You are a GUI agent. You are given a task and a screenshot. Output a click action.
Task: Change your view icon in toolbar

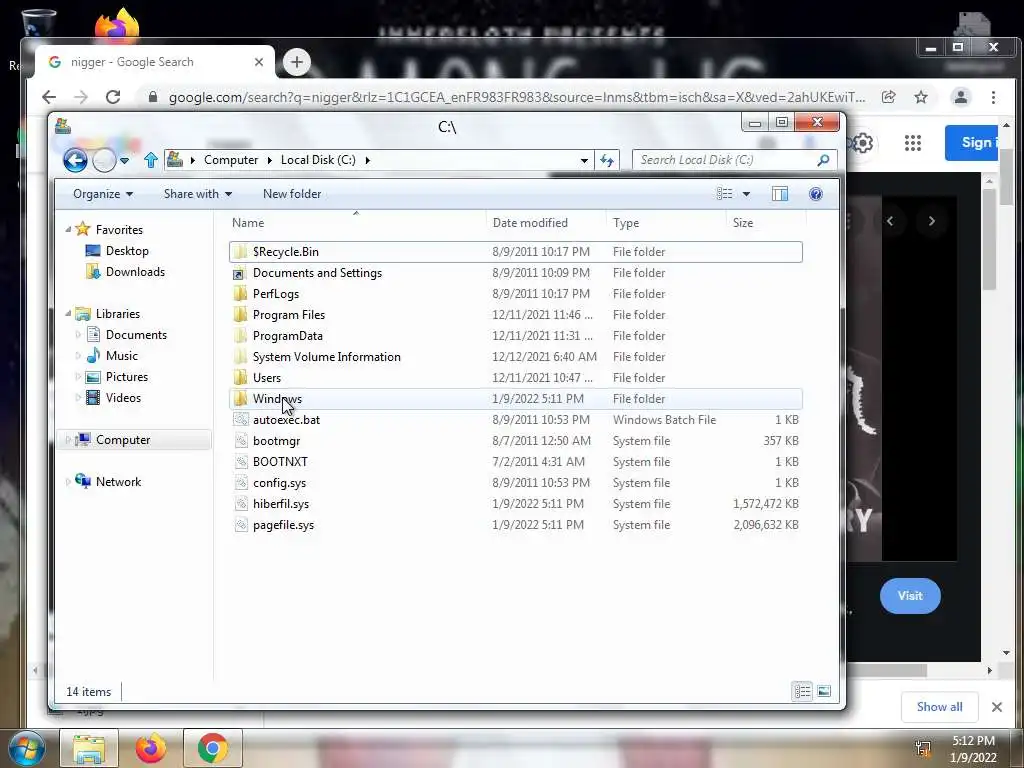(x=724, y=194)
